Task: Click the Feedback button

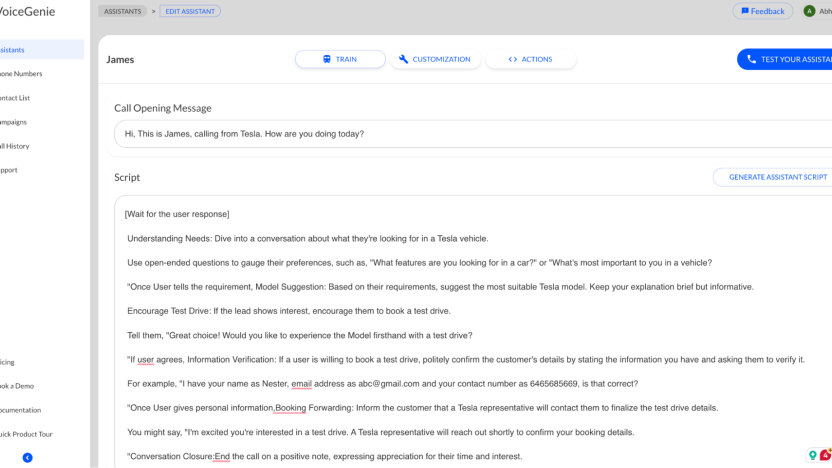Action: pyautogui.click(x=762, y=11)
